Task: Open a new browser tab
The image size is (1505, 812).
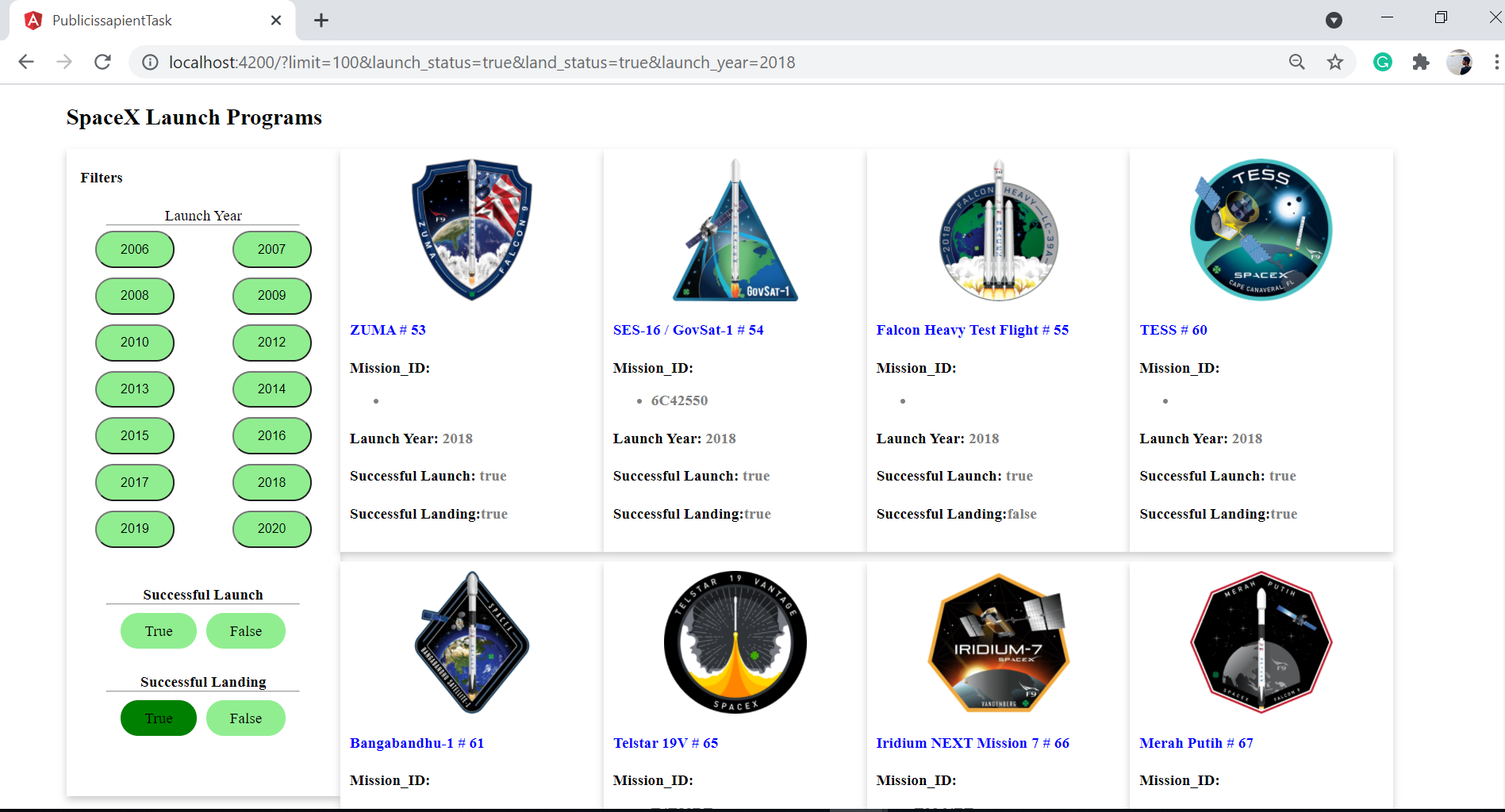Action: tap(321, 20)
